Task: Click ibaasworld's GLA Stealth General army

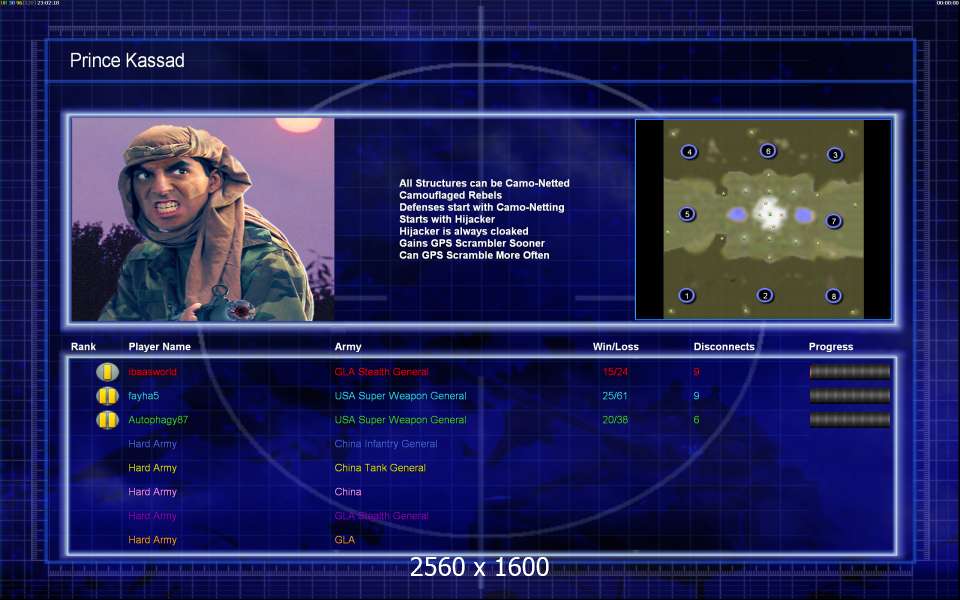Action: (x=381, y=372)
